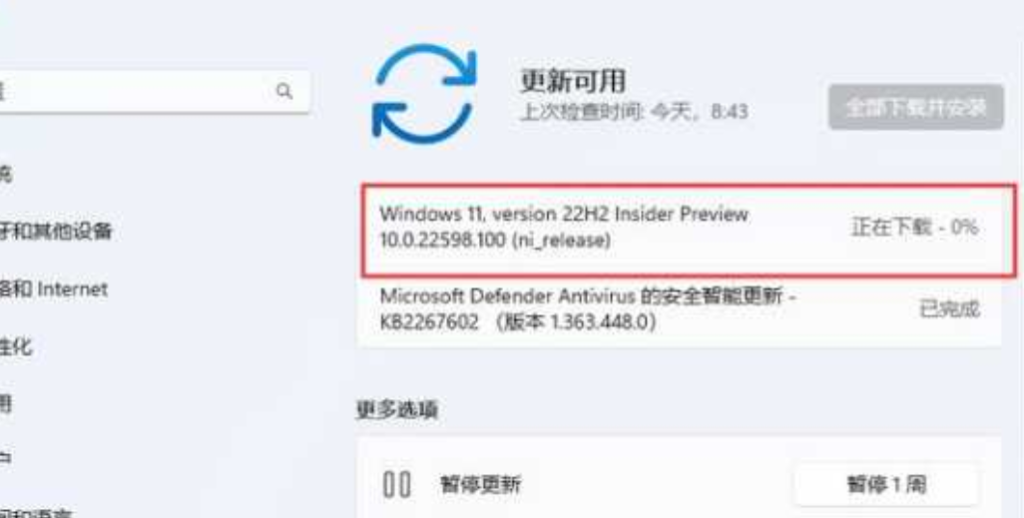Click the blue circular update arrows icon
This screenshot has height=518, width=1024.
[x=424, y=93]
